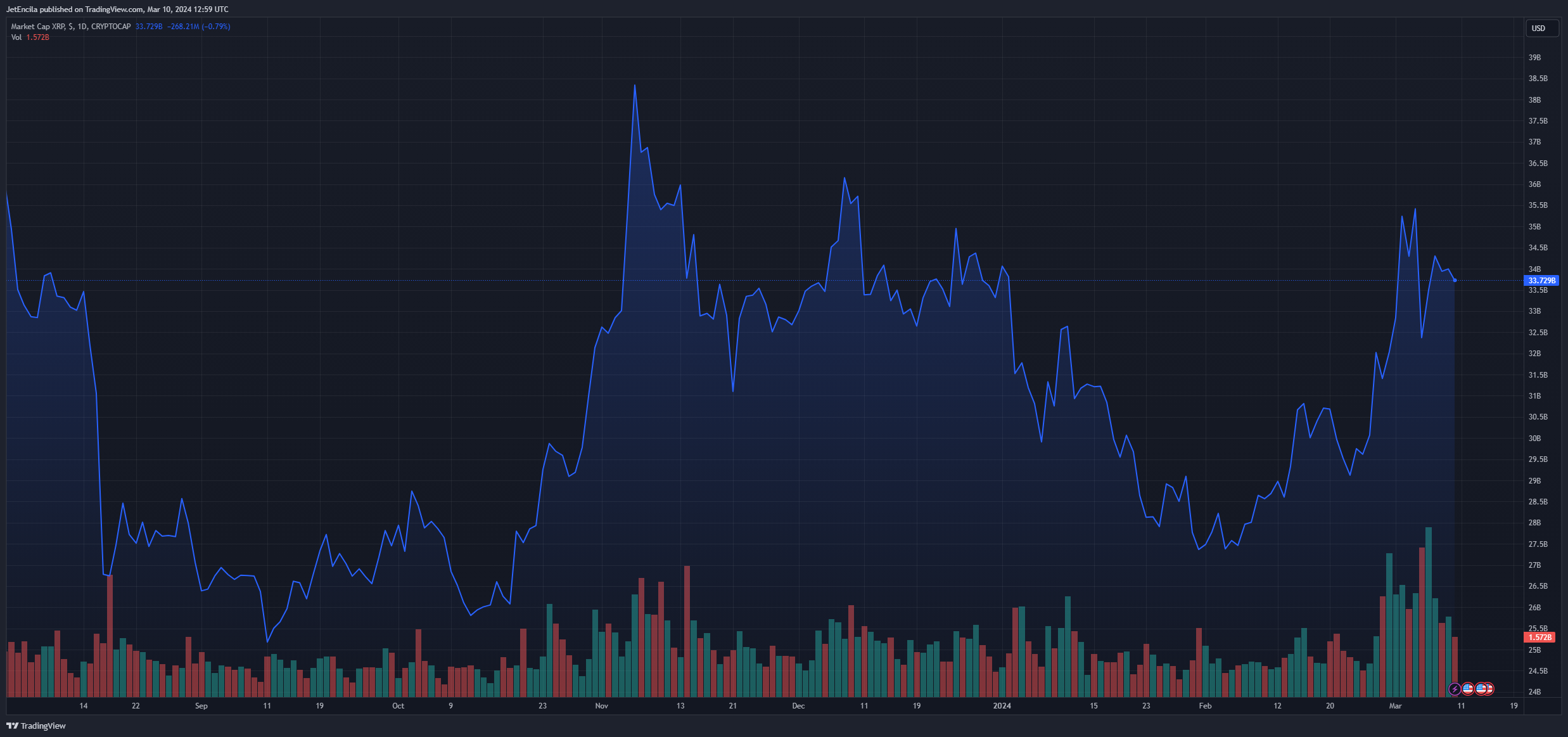
Task: Click the 13 date label on time axis
Action: pos(680,706)
